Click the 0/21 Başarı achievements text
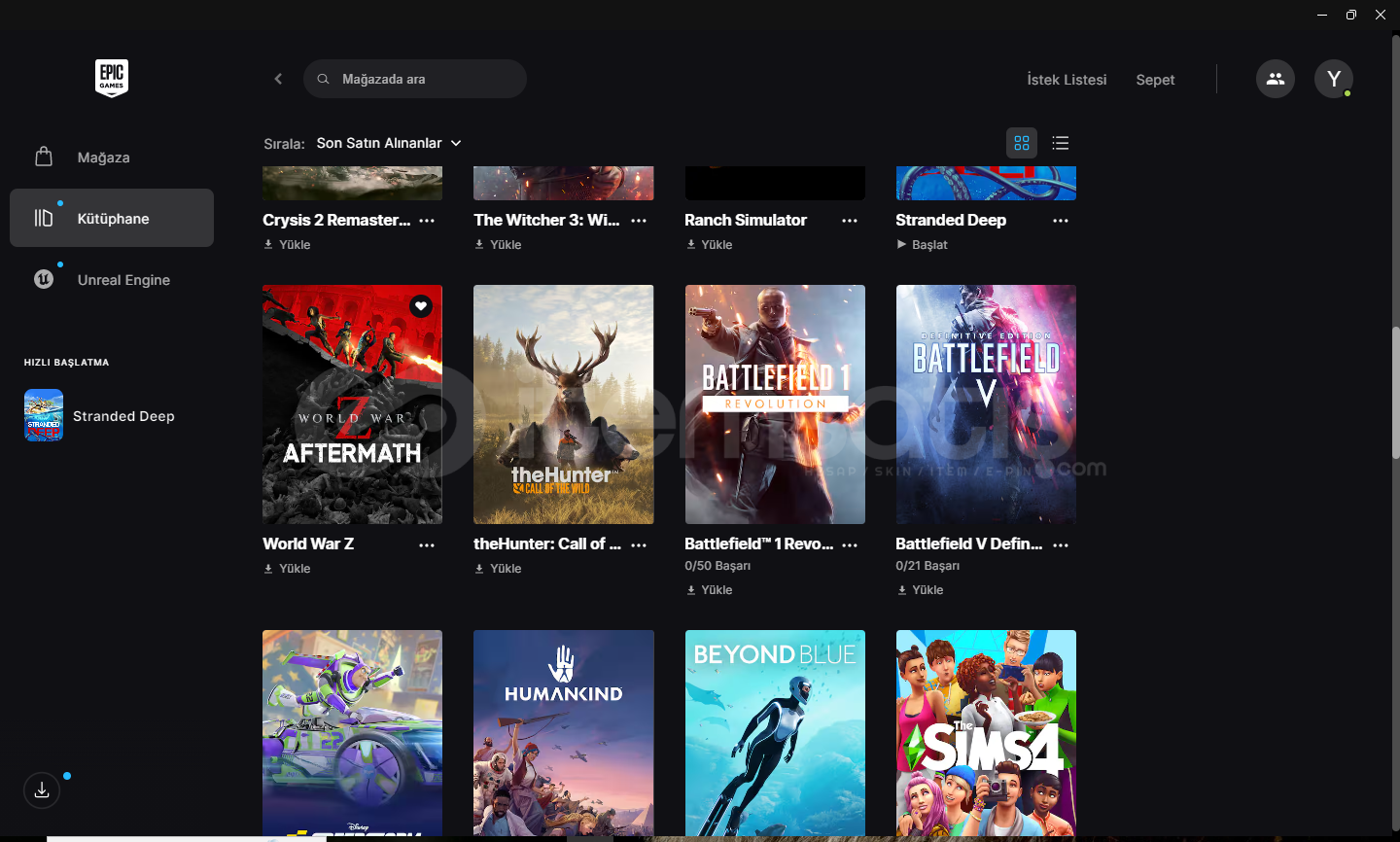 point(927,566)
